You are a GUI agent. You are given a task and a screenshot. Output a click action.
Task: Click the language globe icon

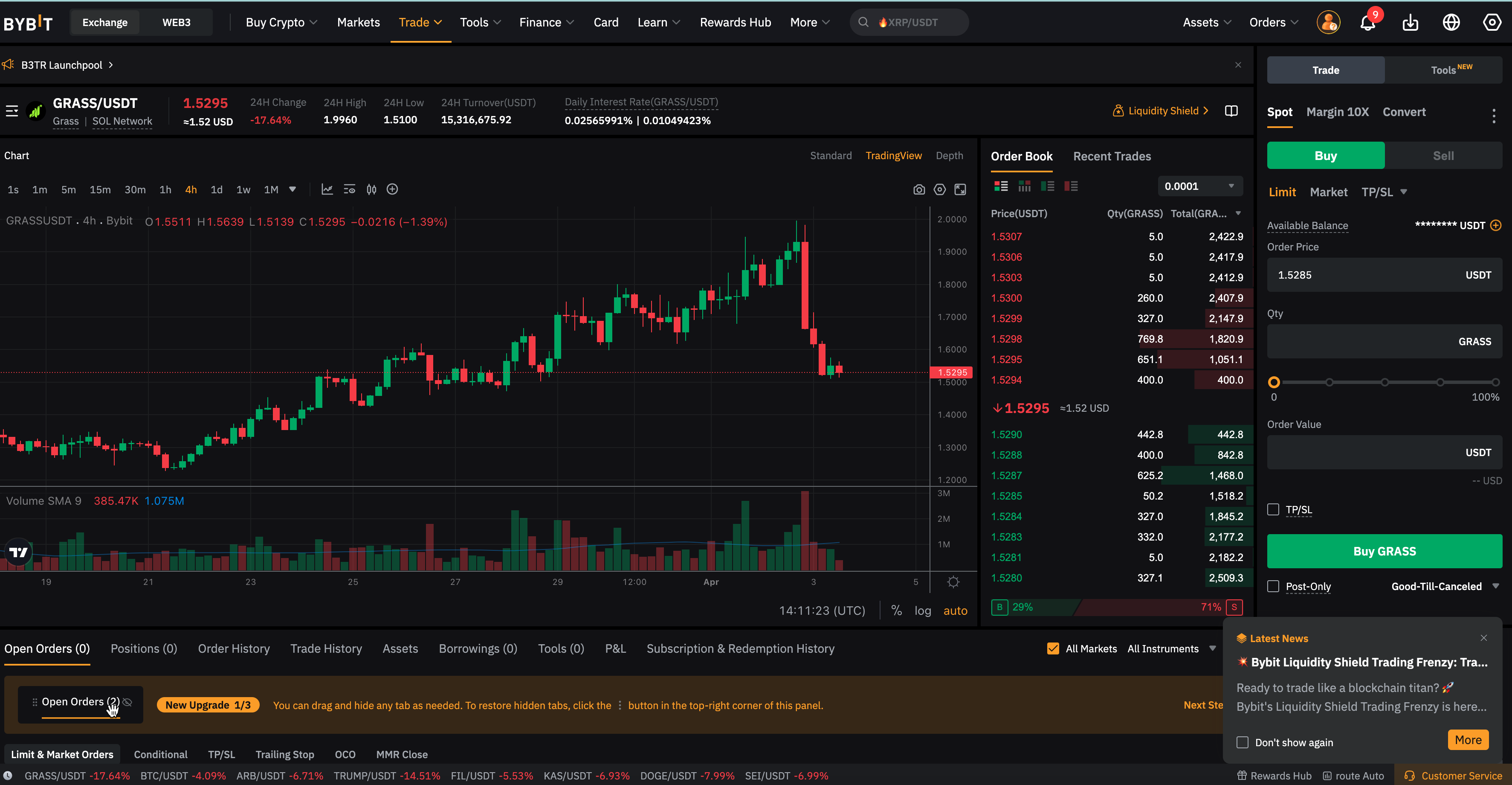tap(1451, 23)
